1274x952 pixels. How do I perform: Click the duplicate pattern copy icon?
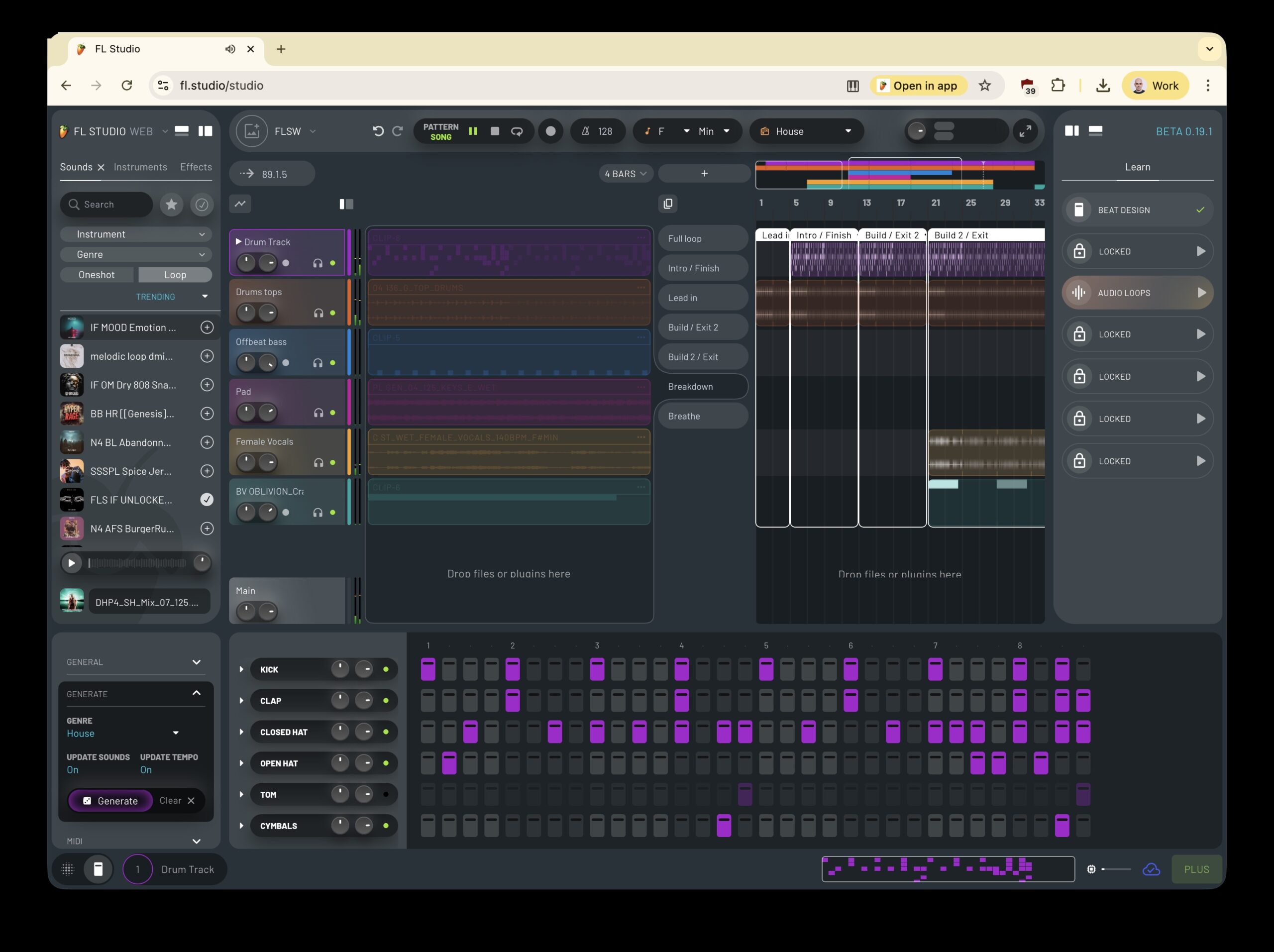pyautogui.click(x=667, y=204)
